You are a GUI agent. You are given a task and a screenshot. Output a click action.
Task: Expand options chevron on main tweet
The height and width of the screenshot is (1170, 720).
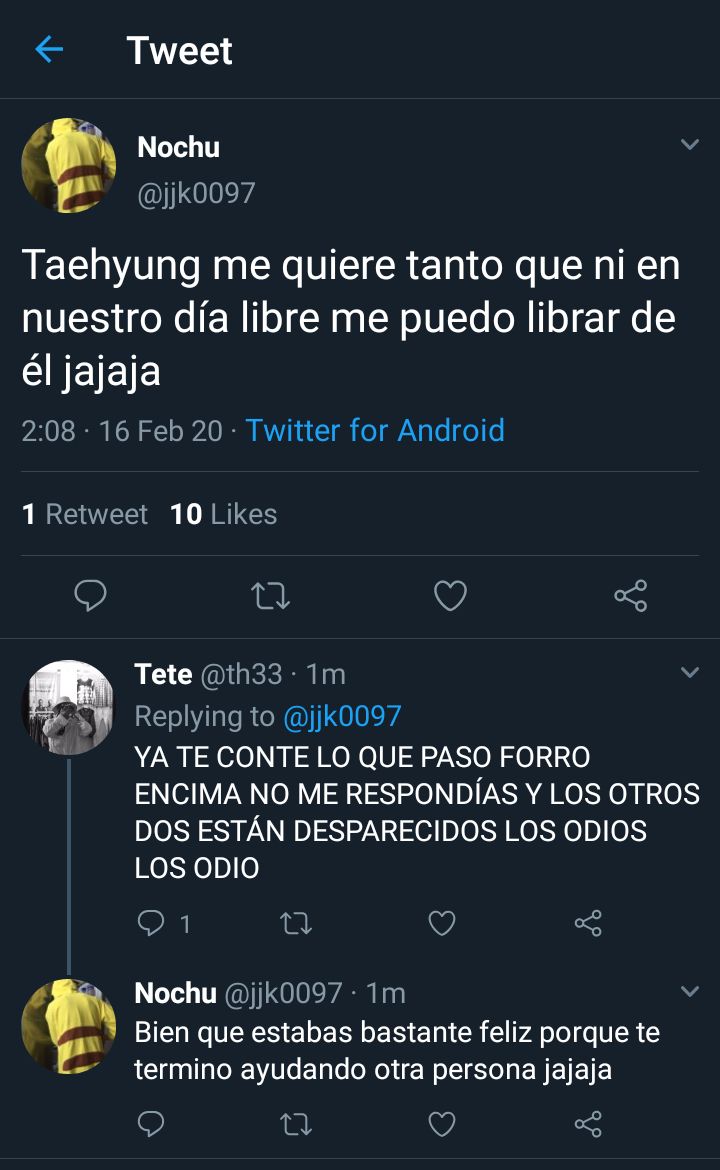point(690,144)
